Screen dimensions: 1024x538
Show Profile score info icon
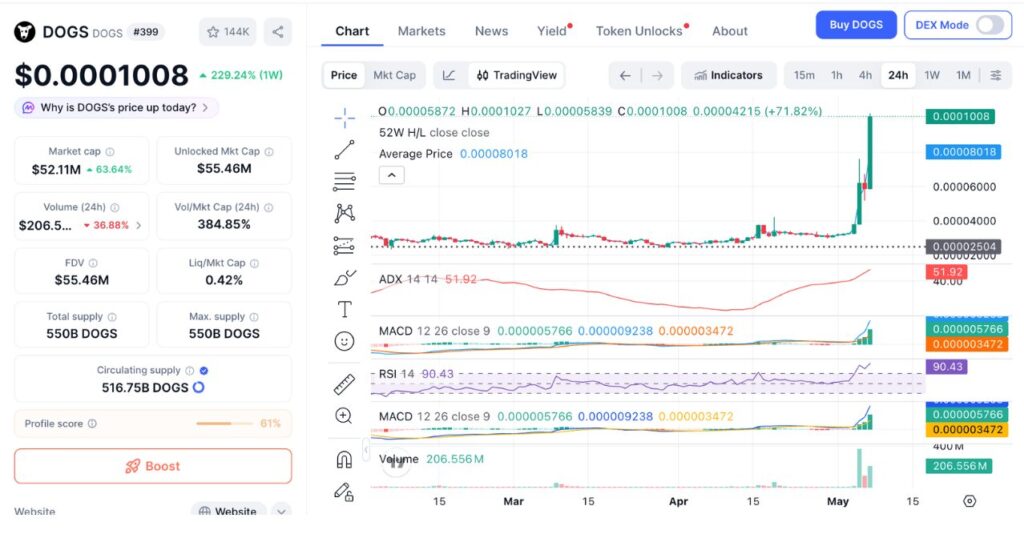coord(92,424)
